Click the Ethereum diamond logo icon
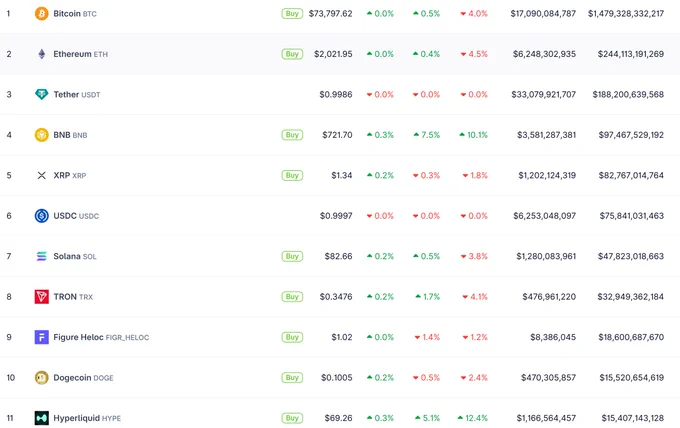 (42, 54)
